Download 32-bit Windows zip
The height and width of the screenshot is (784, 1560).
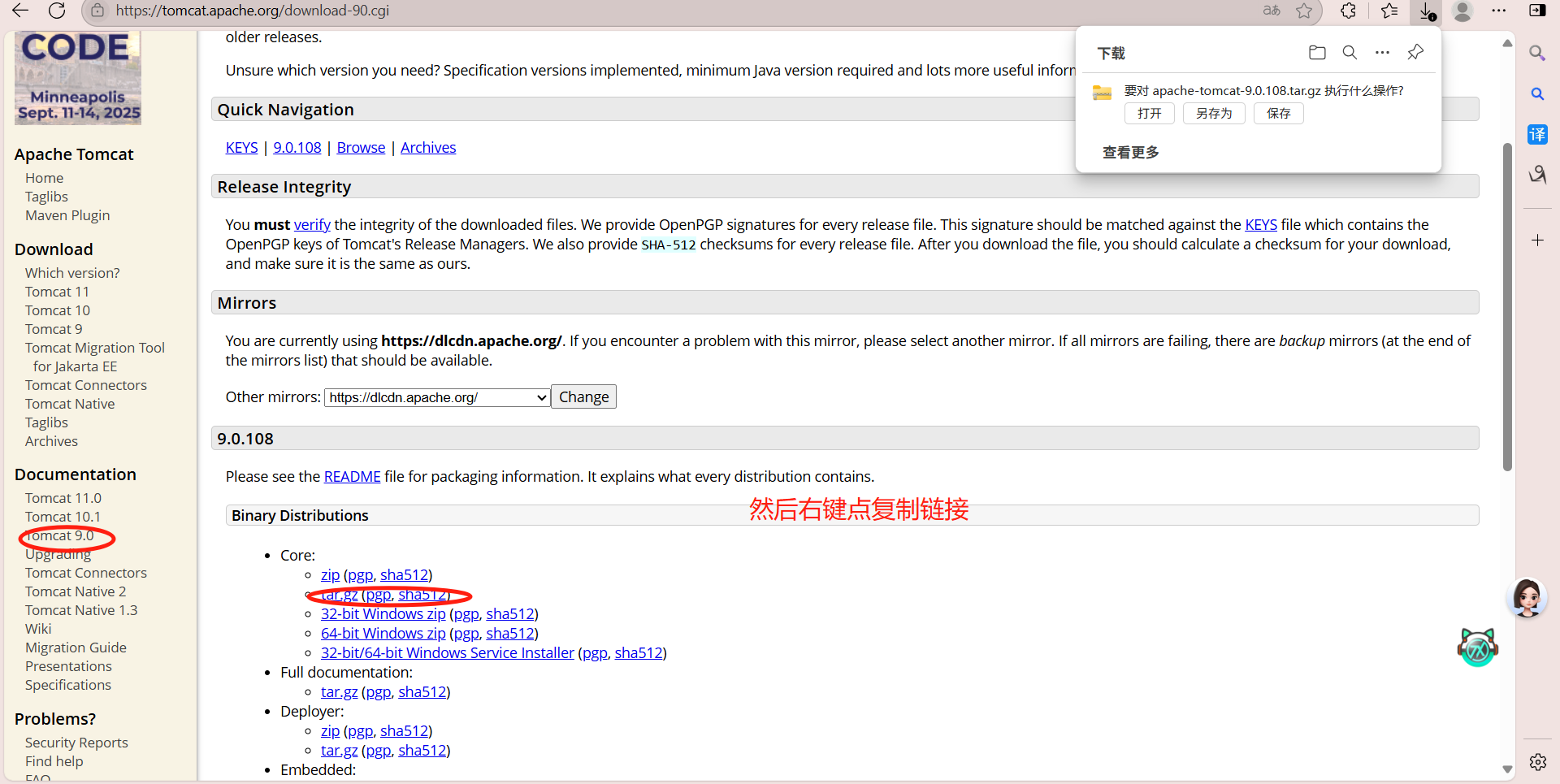click(x=383, y=614)
